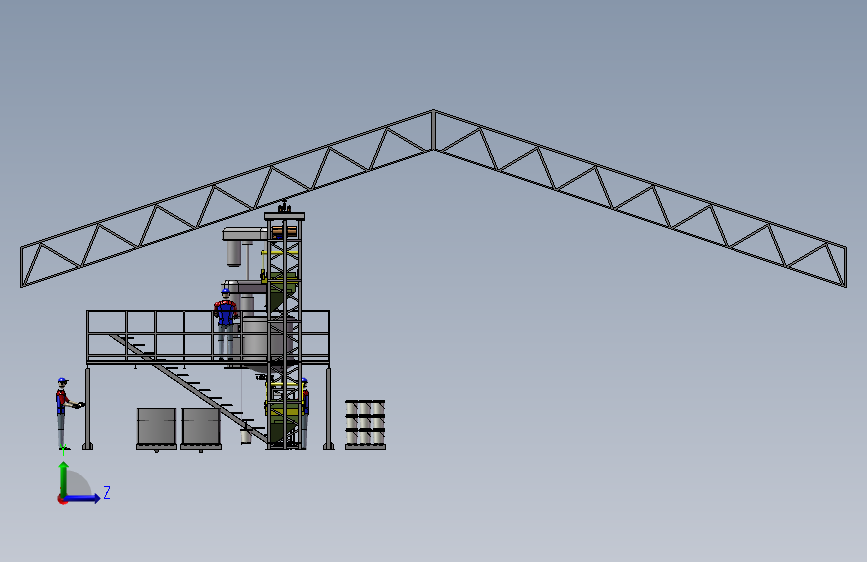Click the red origin point of the triad

point(62,499)
